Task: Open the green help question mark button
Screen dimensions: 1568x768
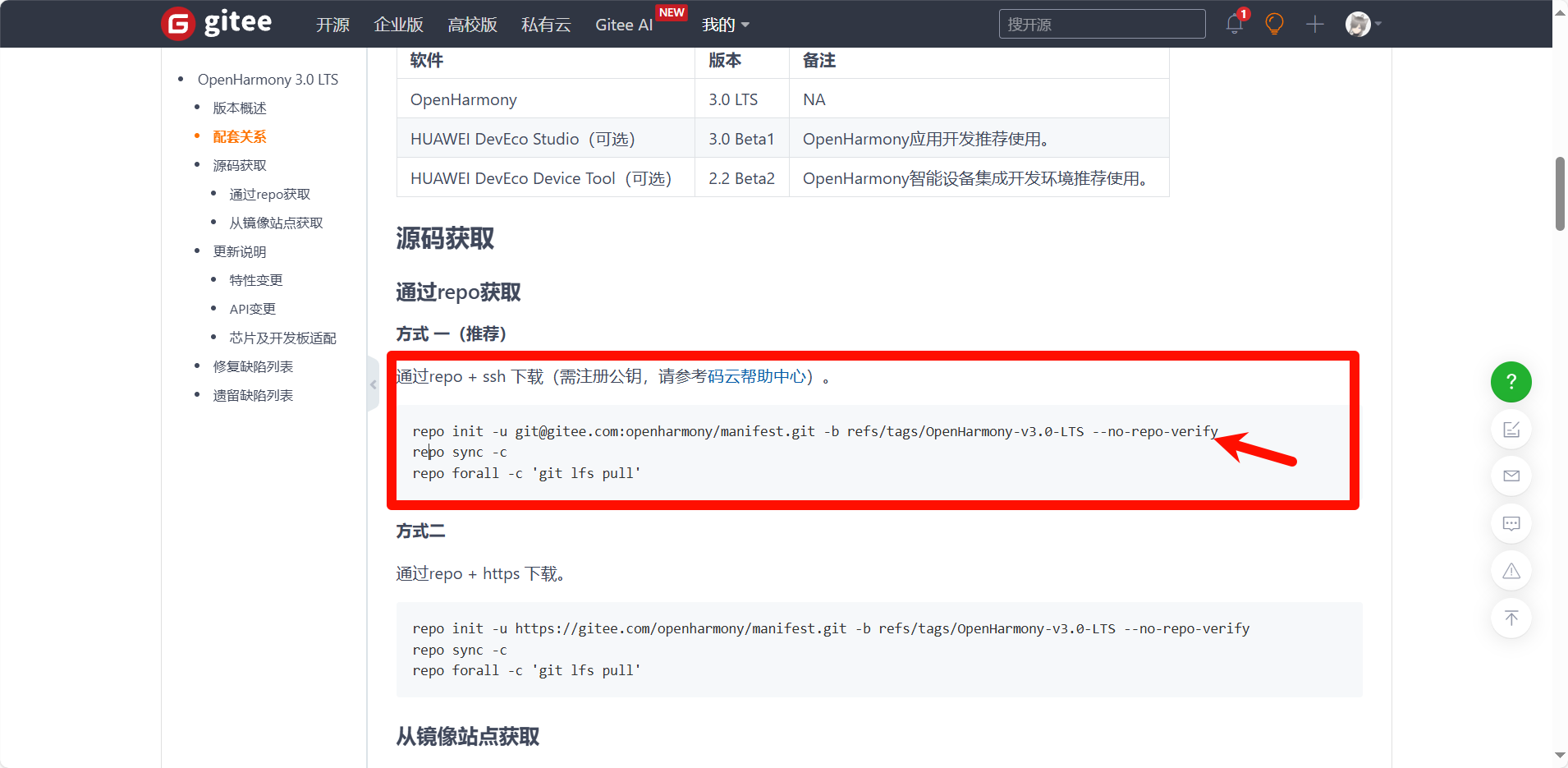Action: click(x=1511, y=382)
